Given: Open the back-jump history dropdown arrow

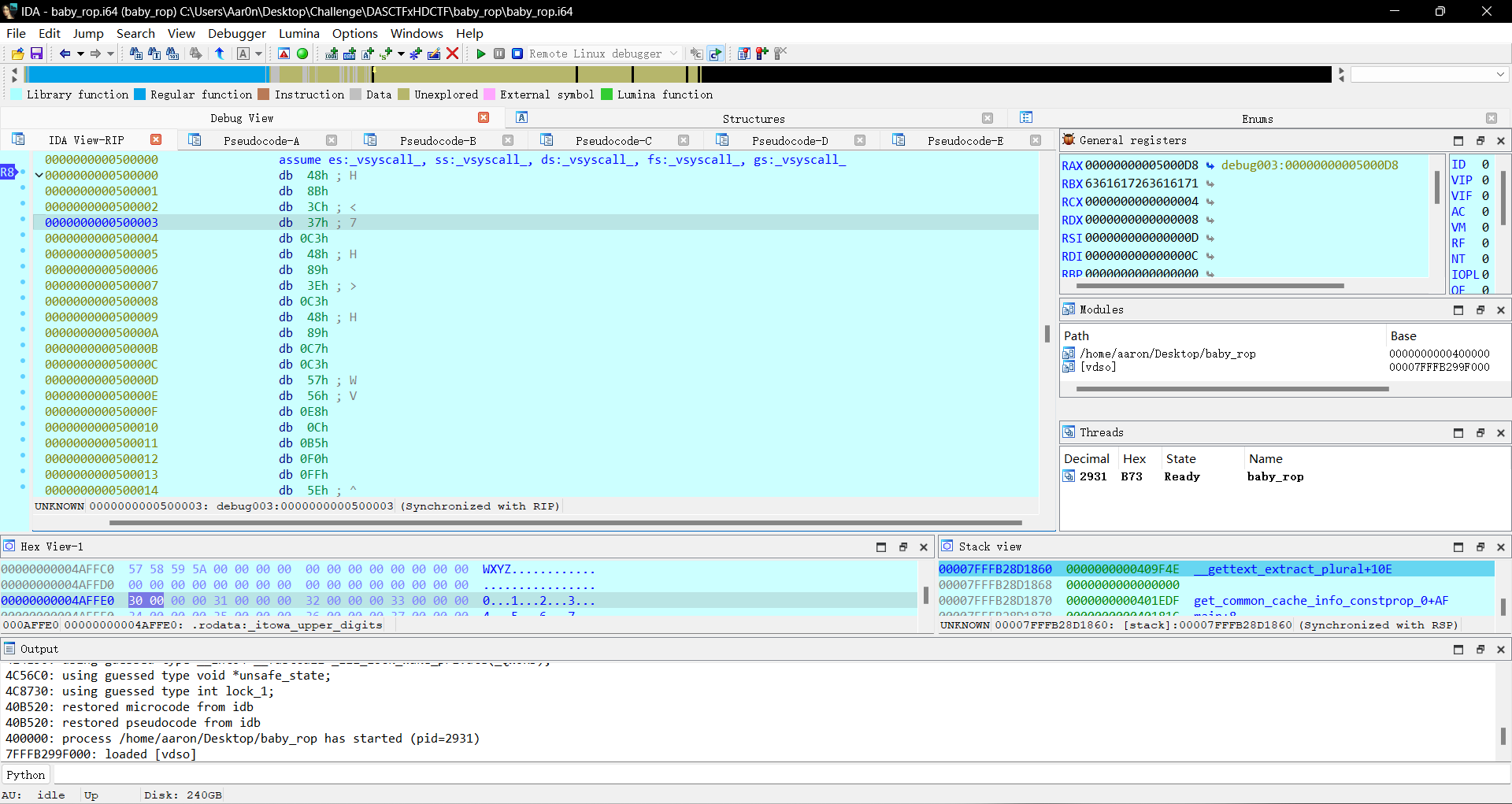Looking at the screenshot, I should 80,54.
